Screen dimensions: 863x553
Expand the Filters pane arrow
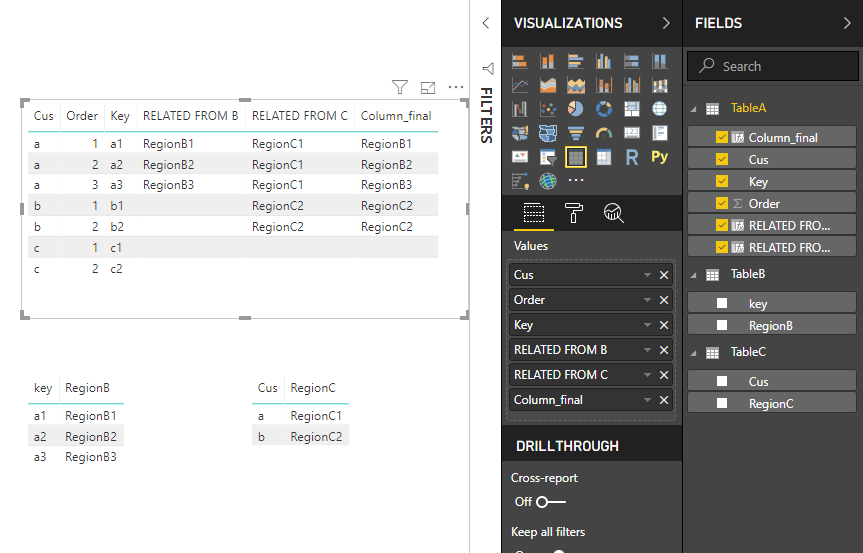coord(485,23)
